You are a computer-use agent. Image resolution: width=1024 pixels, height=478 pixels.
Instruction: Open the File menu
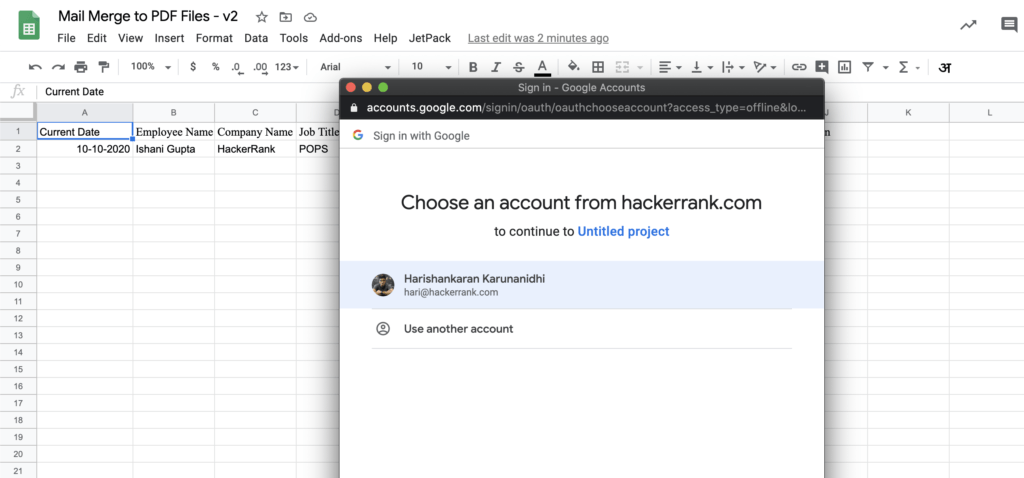point(67,38)
